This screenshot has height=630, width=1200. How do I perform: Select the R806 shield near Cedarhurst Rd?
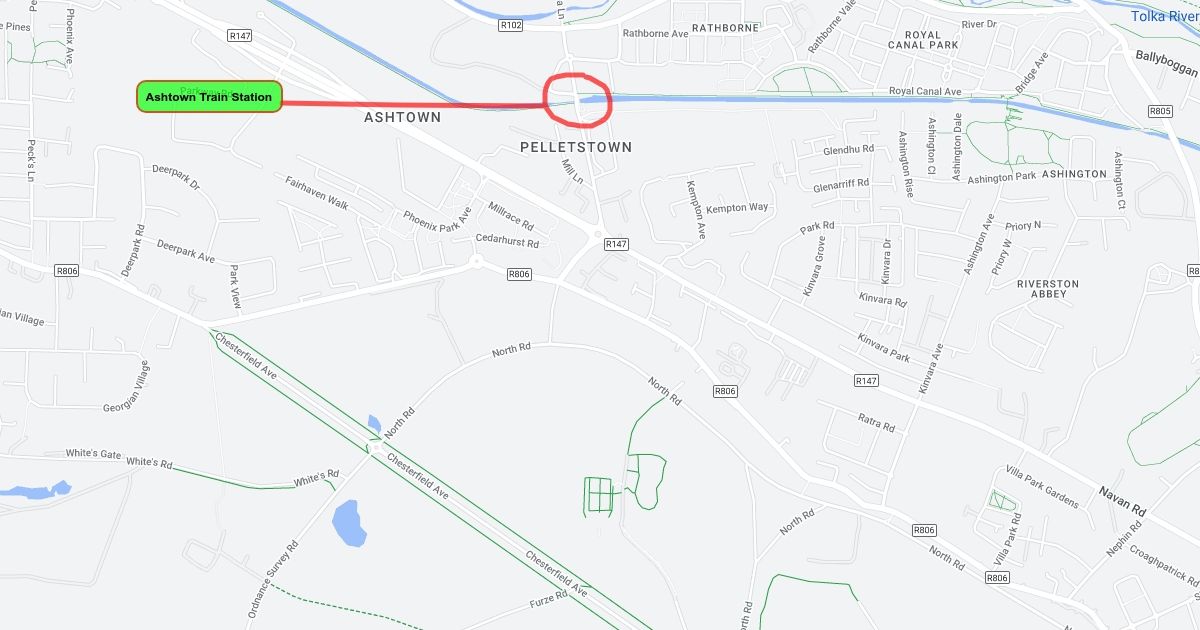pos(519,274)
